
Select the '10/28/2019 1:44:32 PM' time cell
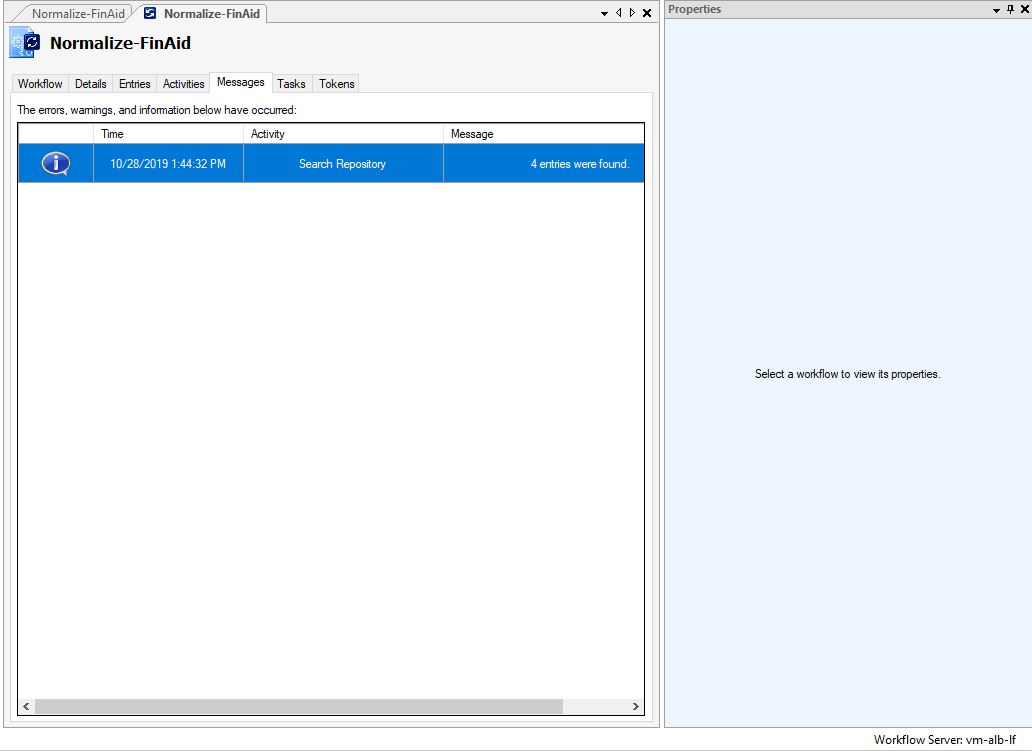168,163
